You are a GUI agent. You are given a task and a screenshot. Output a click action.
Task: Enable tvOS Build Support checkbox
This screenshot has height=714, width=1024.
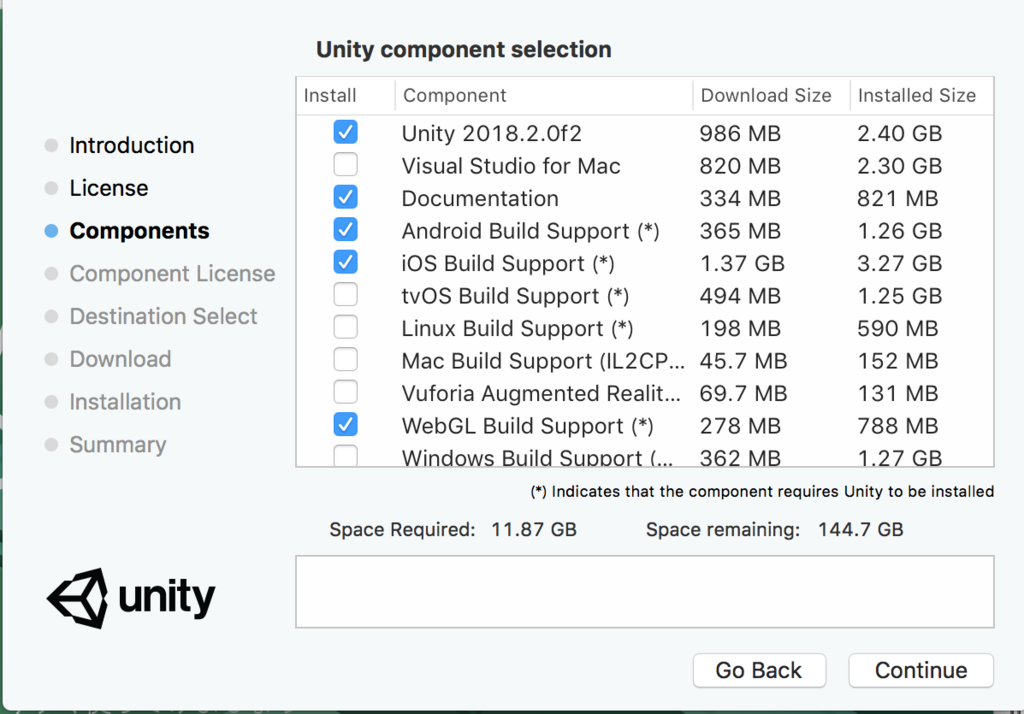click(345, 295)
